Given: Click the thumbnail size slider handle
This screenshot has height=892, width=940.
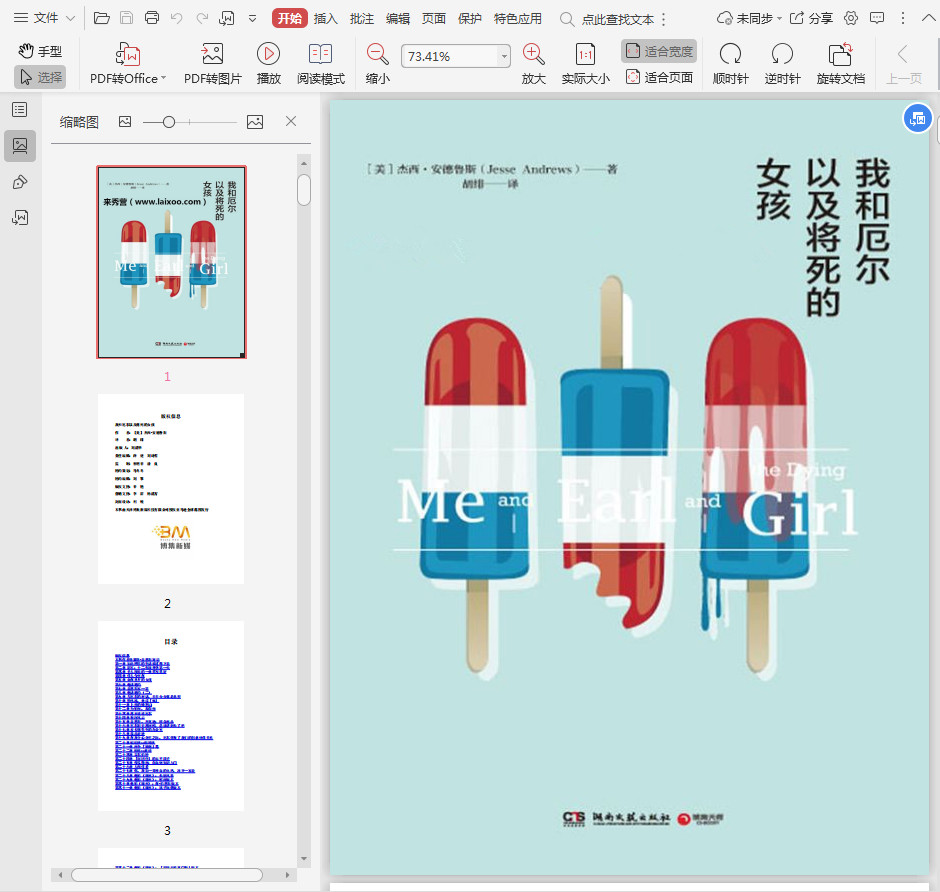Looking at the screenshot, I should tap(169, 122).
